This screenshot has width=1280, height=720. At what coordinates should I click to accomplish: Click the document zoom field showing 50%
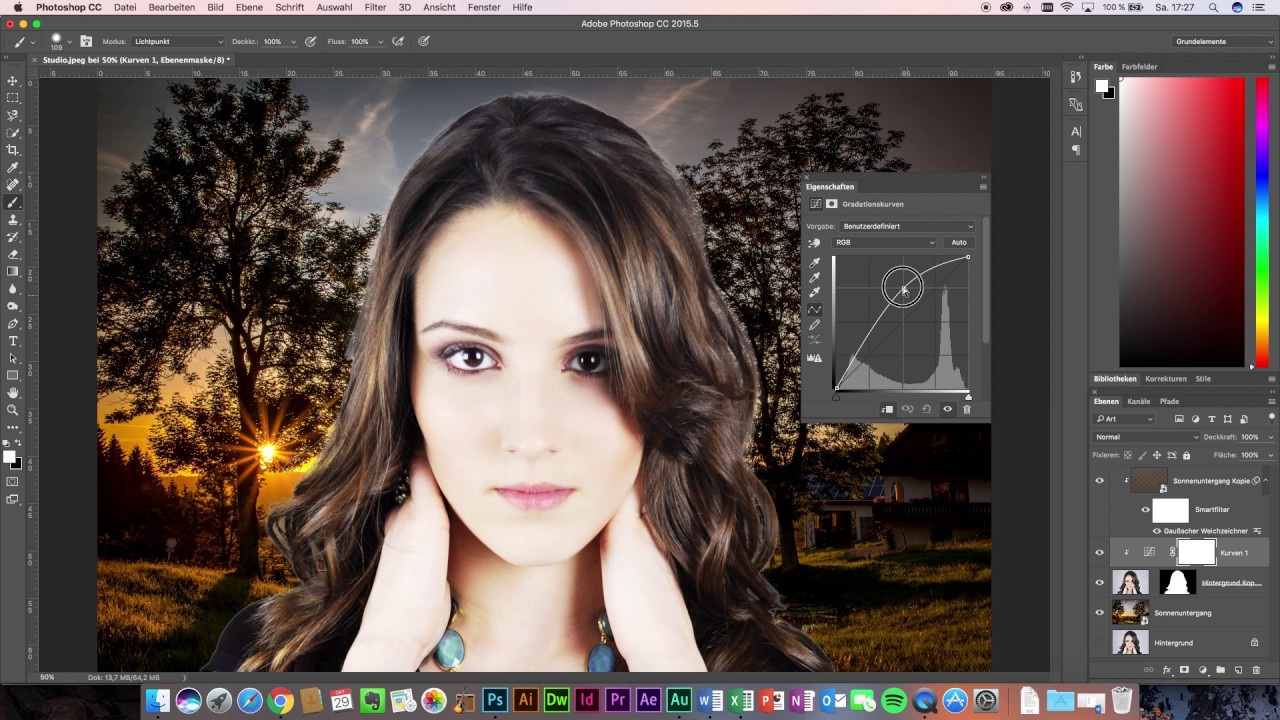pyautogui.click(x=47, y=677)
